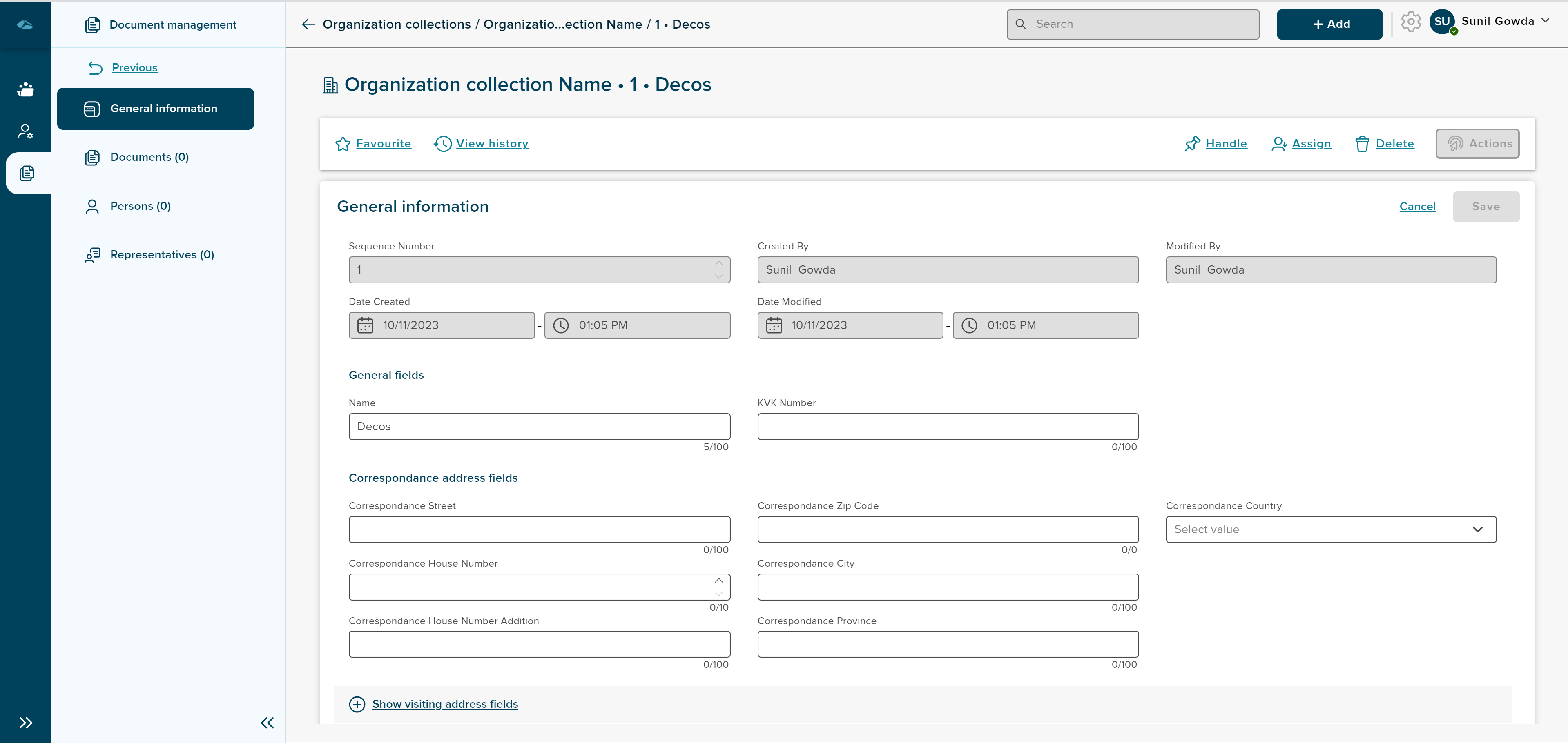1568x743 pixels.
Task: Collapse the side panel with the double chevron
Action: click(x=267, y=723)
